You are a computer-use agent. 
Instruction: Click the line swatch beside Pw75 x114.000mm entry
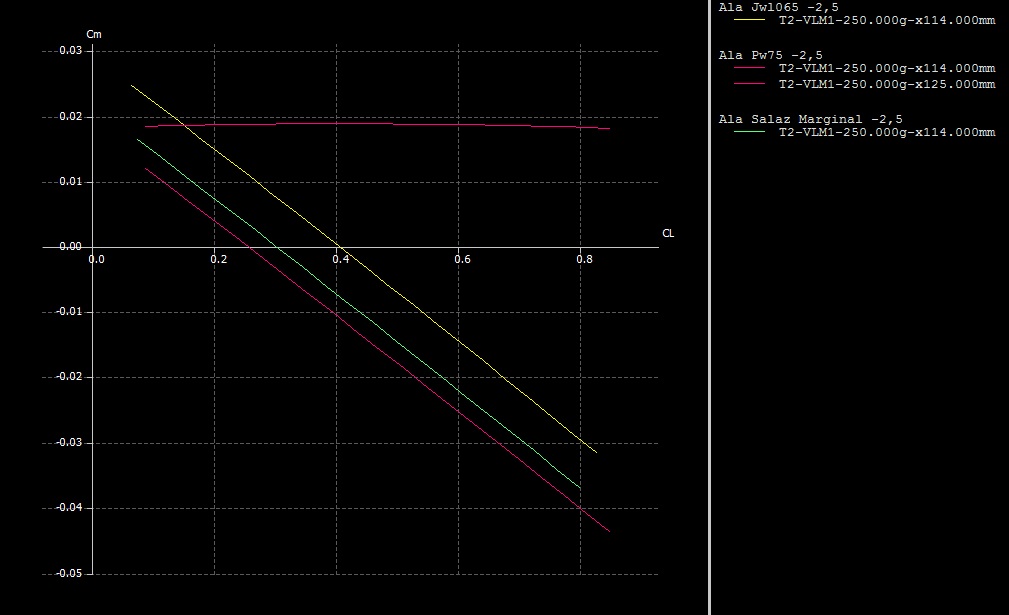pyautogui.click(x=749, y=68)
